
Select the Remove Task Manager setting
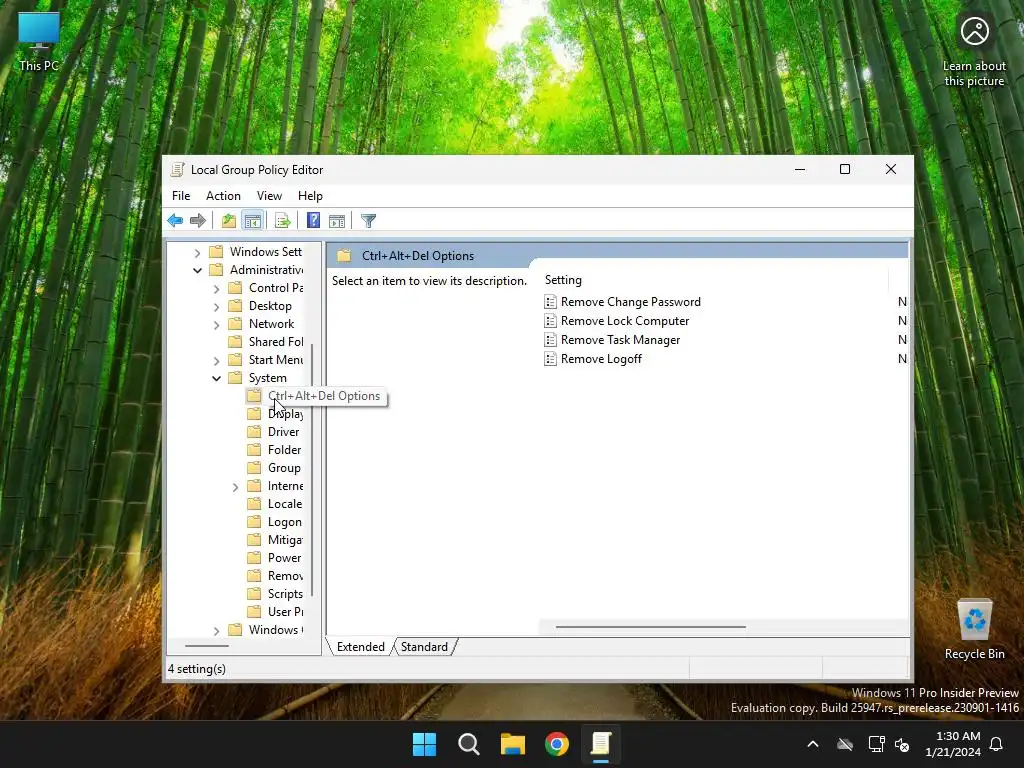620,340
